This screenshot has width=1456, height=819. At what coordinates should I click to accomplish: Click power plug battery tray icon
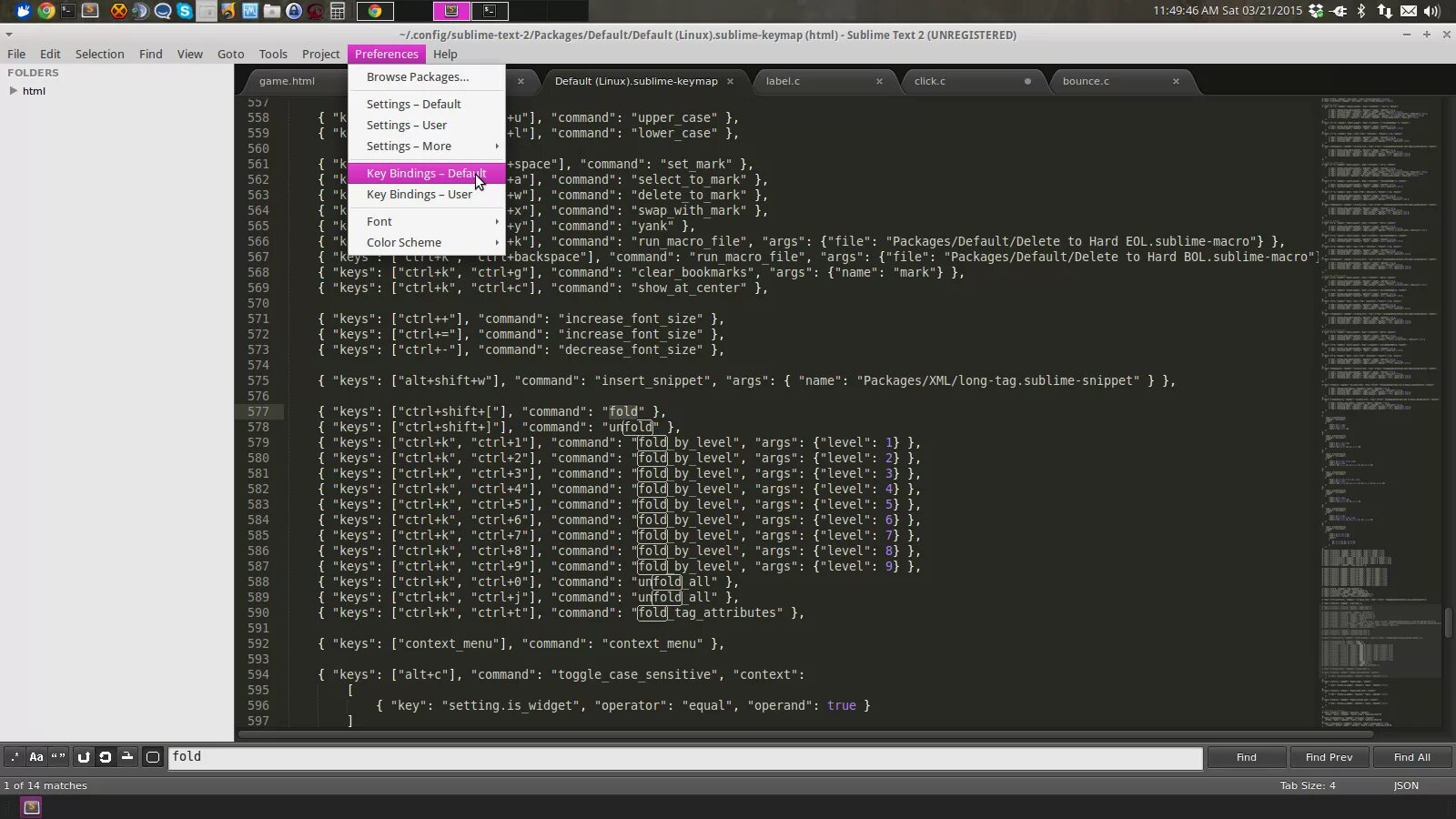pyautogui.click(x=1339, y=11)
